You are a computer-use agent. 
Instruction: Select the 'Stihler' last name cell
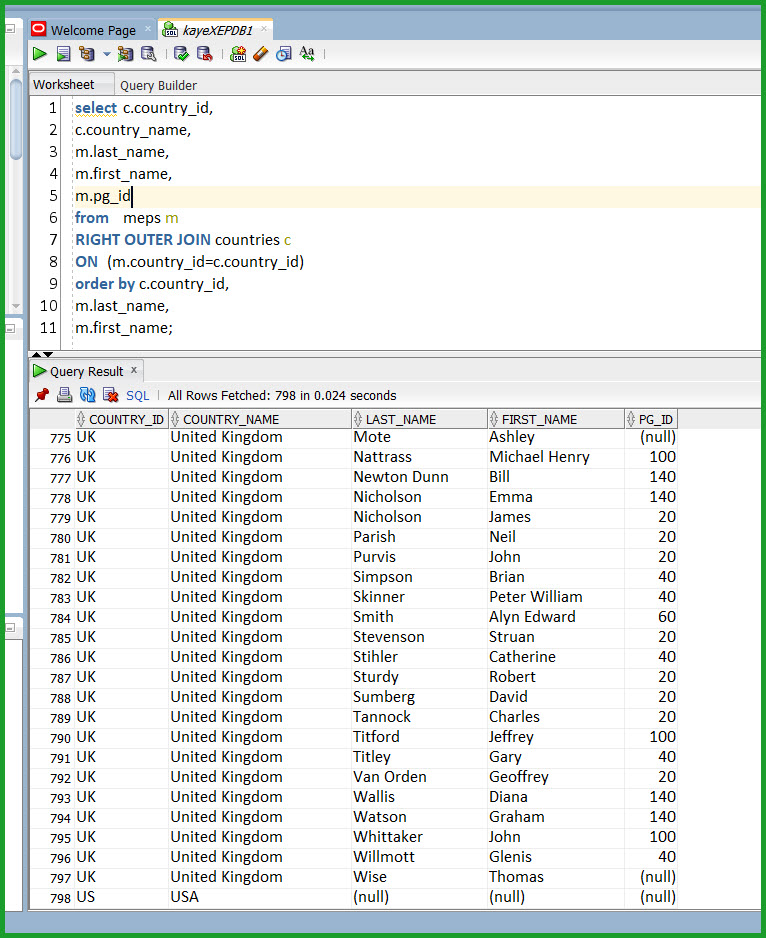[x=420, y=657]
